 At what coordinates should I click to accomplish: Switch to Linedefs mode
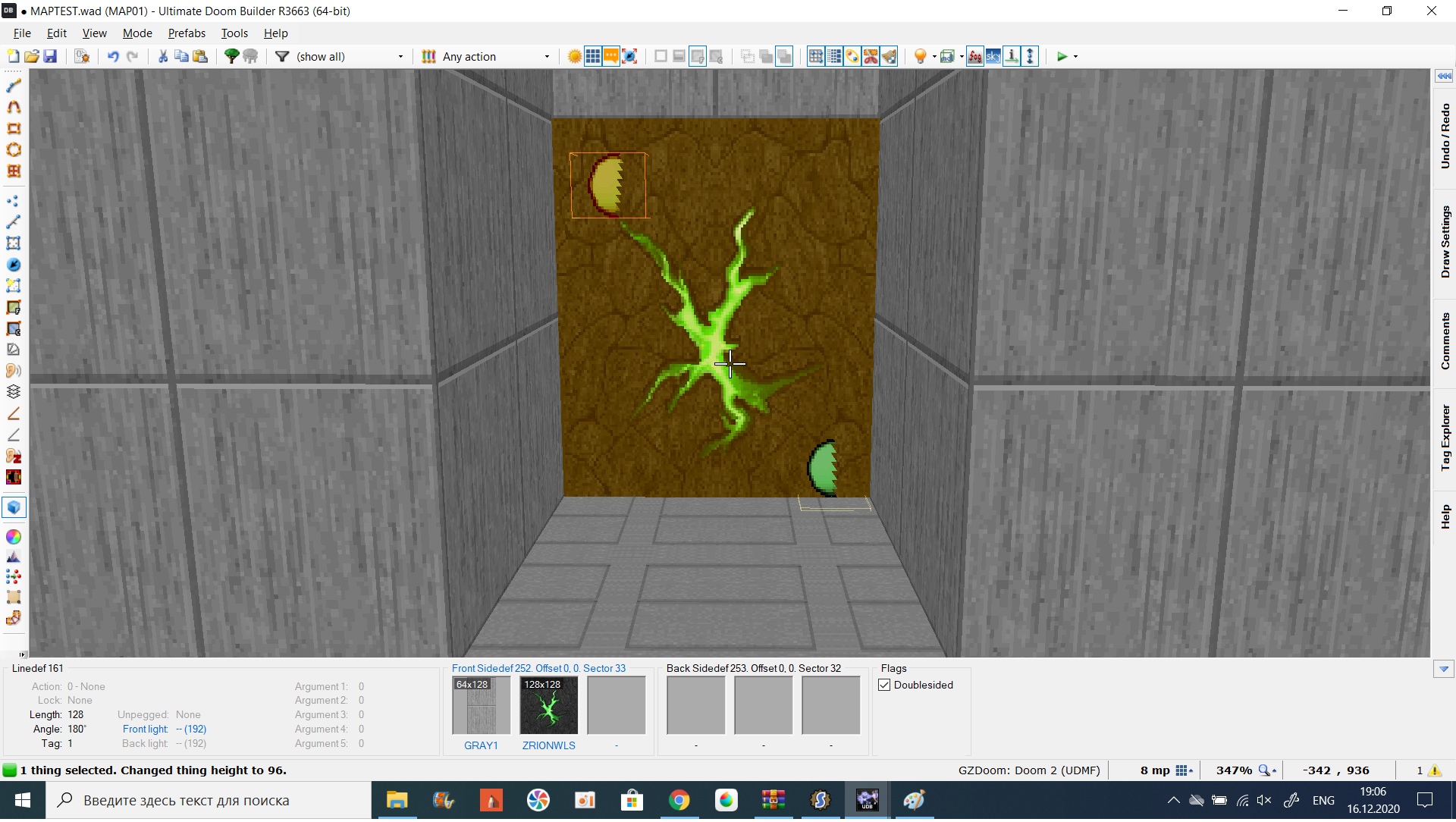click(x=14, y=222)
